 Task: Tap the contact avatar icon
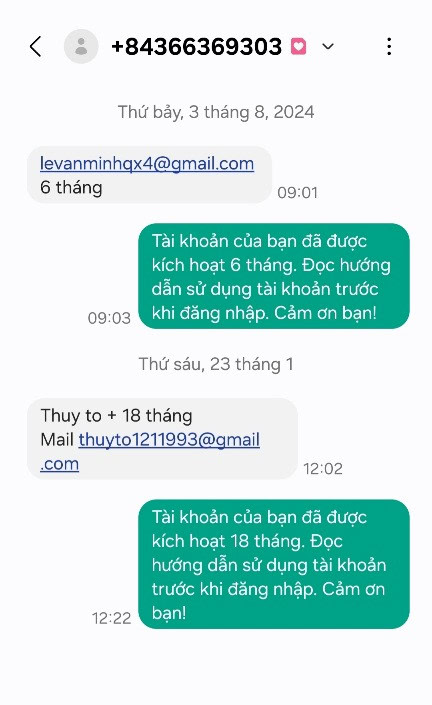[81, 46]
